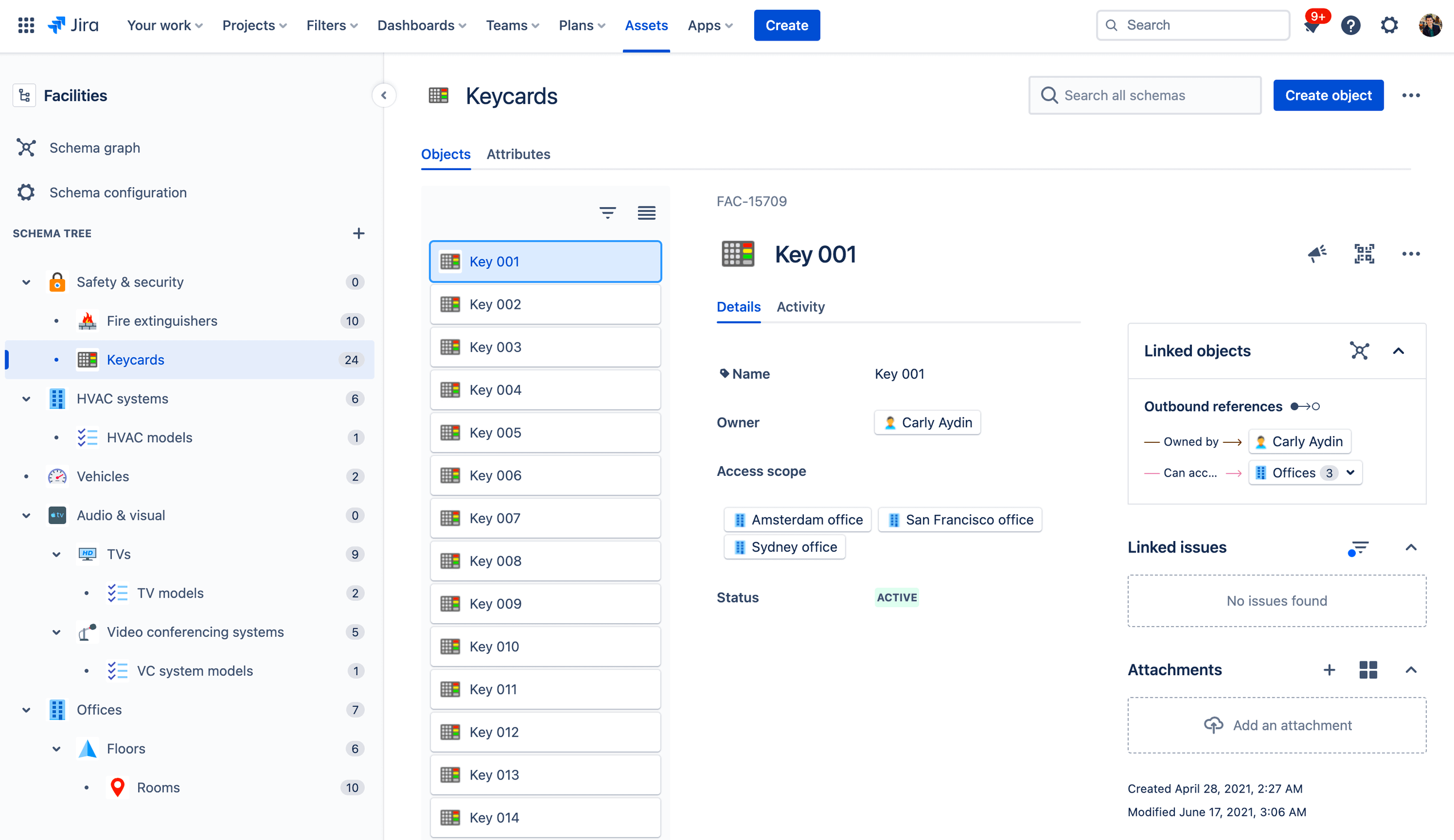Click the overflow menu icon on Key 001 detail
The height and width of the screenshot is (840, 1454).
point(1410,253)
